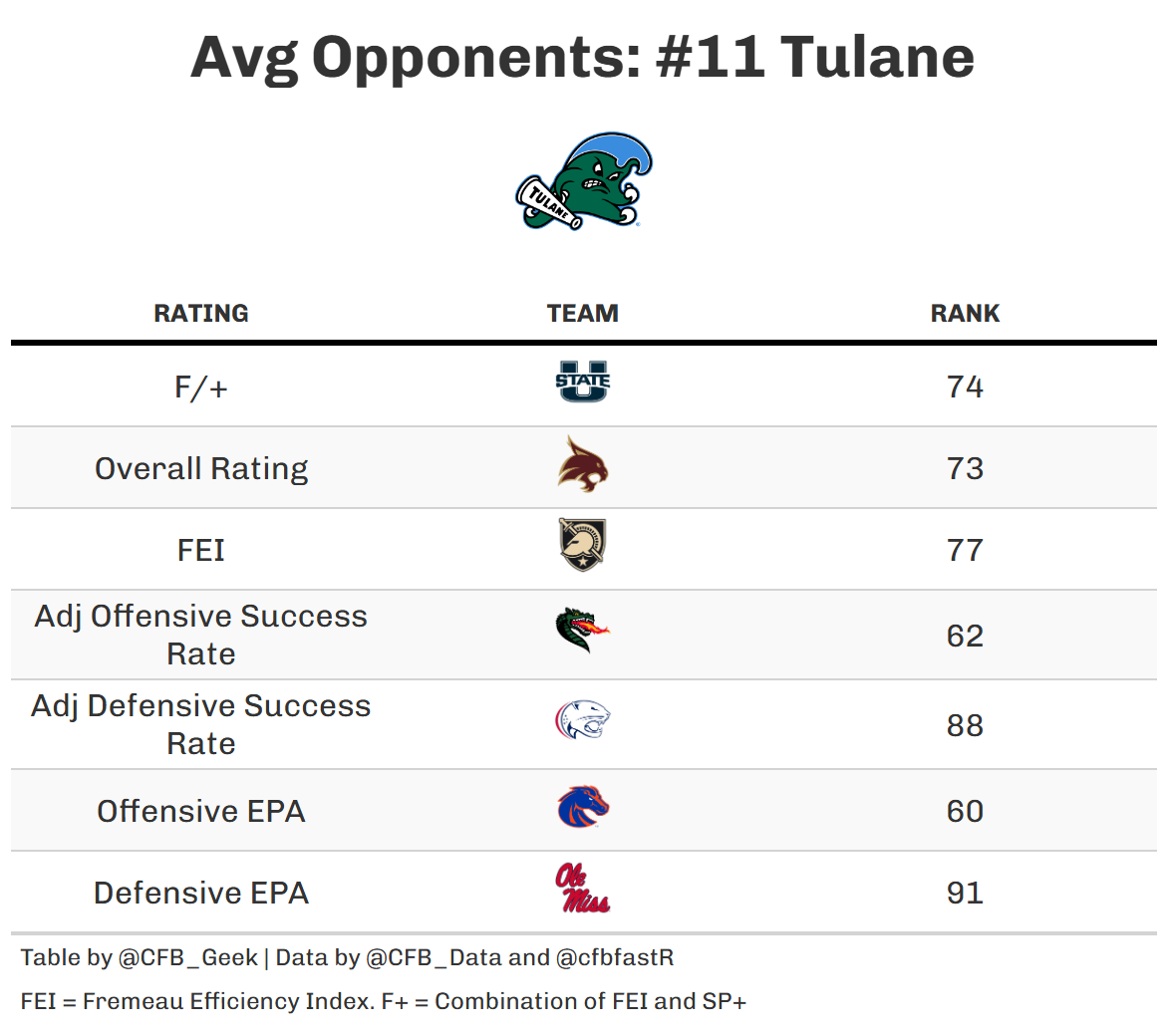Screen dimensions: 1166x1036
Task: Click rank value 91 for Defensive EPA
Action: [x=965, y=893]
